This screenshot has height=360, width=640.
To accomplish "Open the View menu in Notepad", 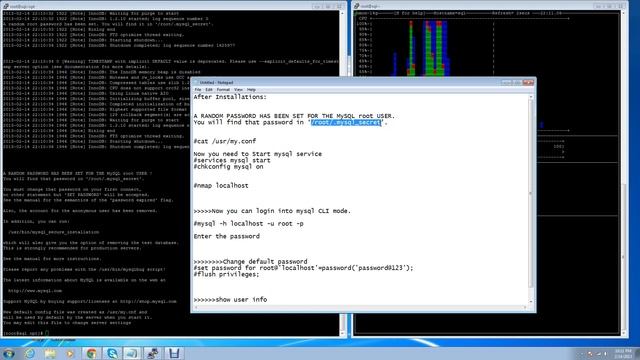I will tap(238, 89).
